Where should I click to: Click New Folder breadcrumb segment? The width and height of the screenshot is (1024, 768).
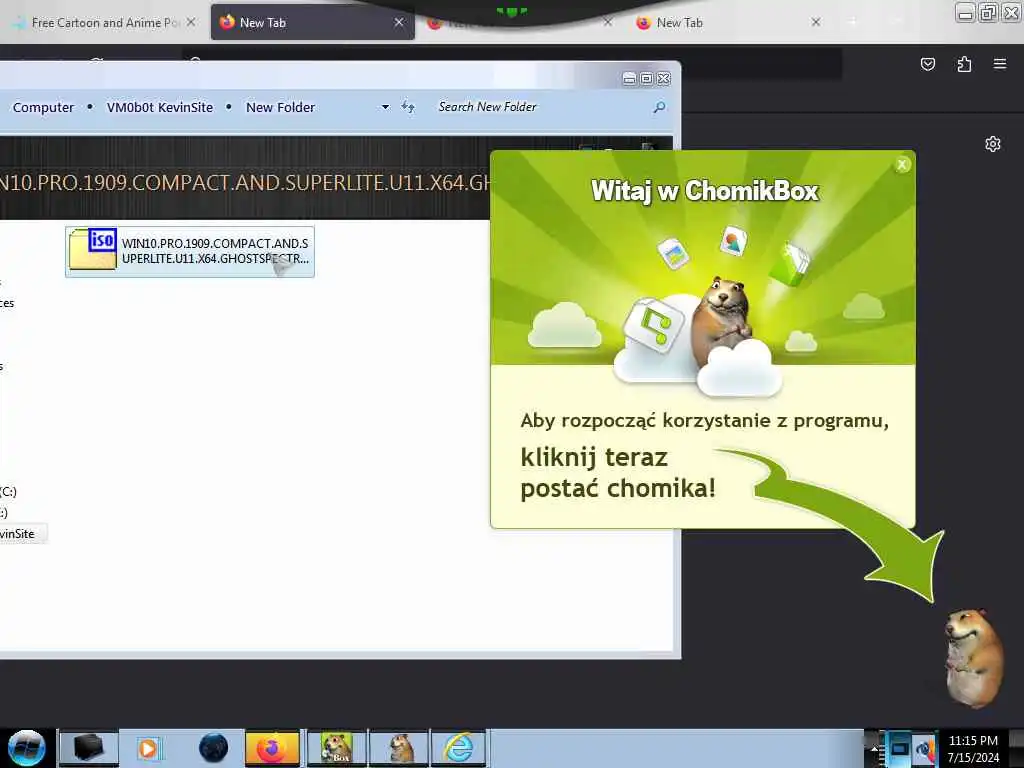click(280, 107)
